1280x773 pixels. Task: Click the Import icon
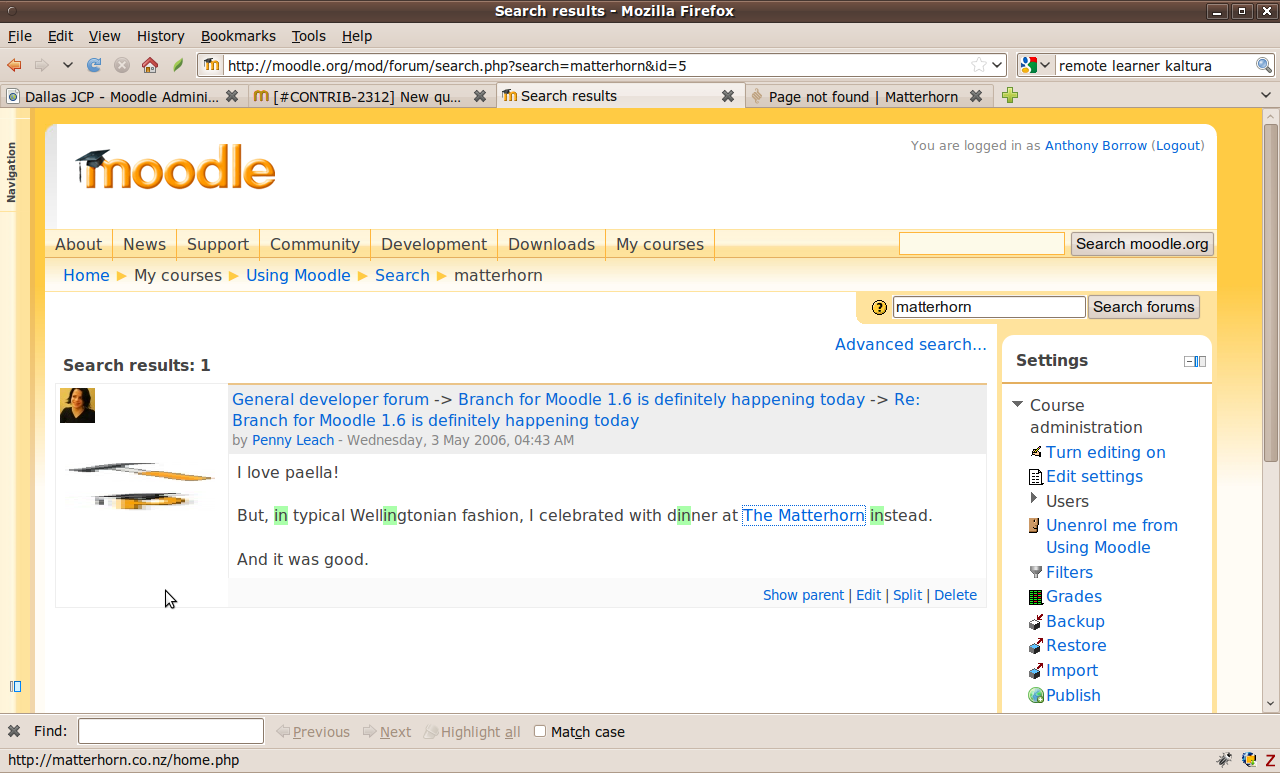(x=1036, y=671)
